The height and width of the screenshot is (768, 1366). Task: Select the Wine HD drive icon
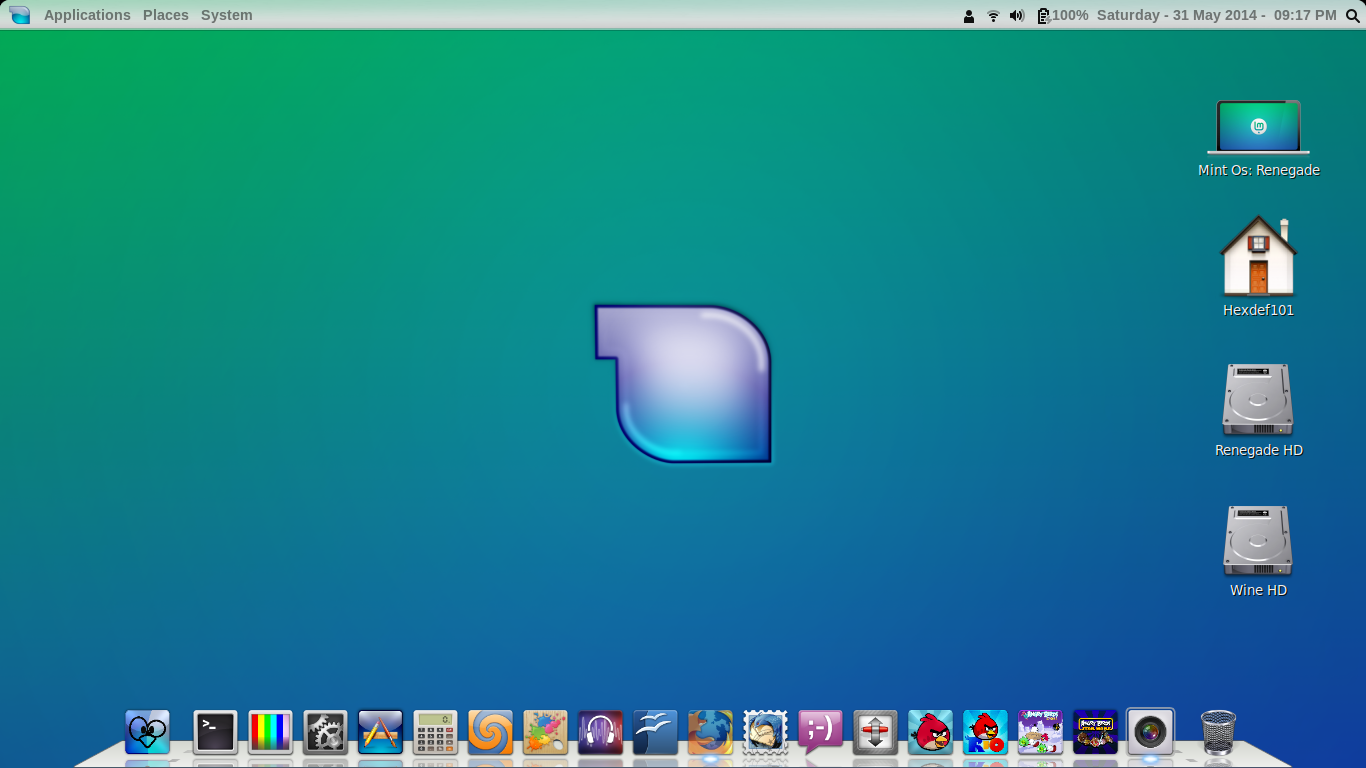(x=1258, y=541)
